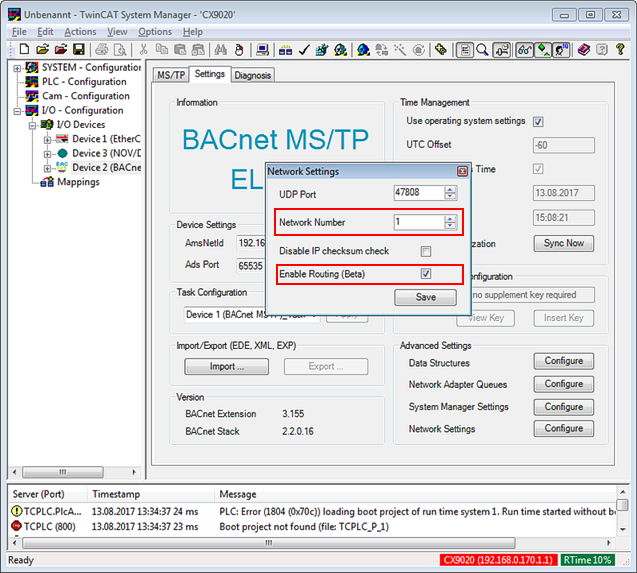
Task: Click the red CX9020 status bar indicator
Action: click(x=498, y=560)
